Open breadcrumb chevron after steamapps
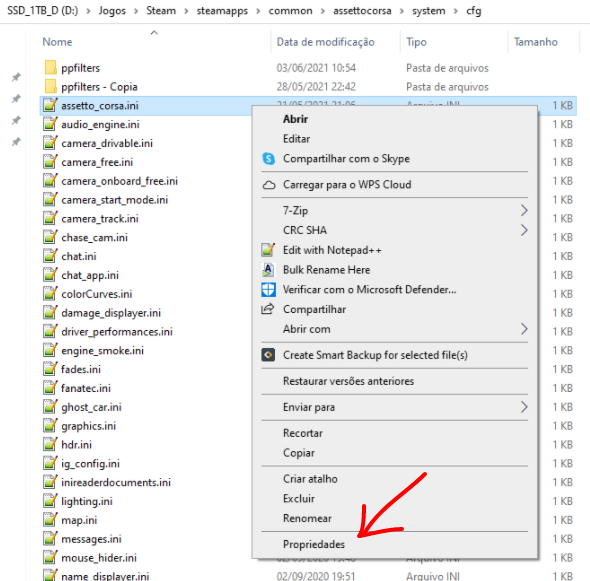The image size is (590, 581). tap(258, 11)
